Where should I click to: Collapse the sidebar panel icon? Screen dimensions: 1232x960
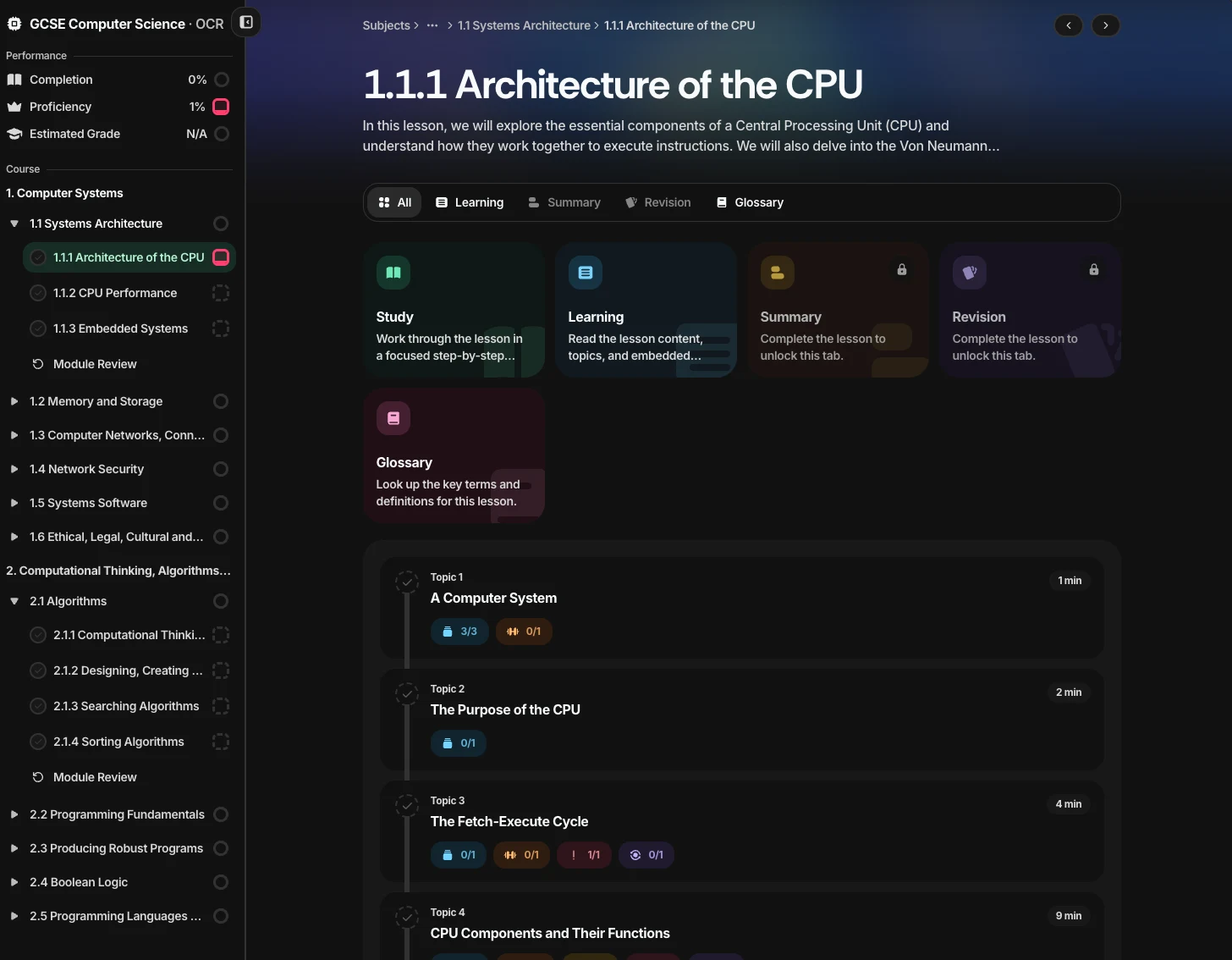pyautogui.click(x=246, y=23)
